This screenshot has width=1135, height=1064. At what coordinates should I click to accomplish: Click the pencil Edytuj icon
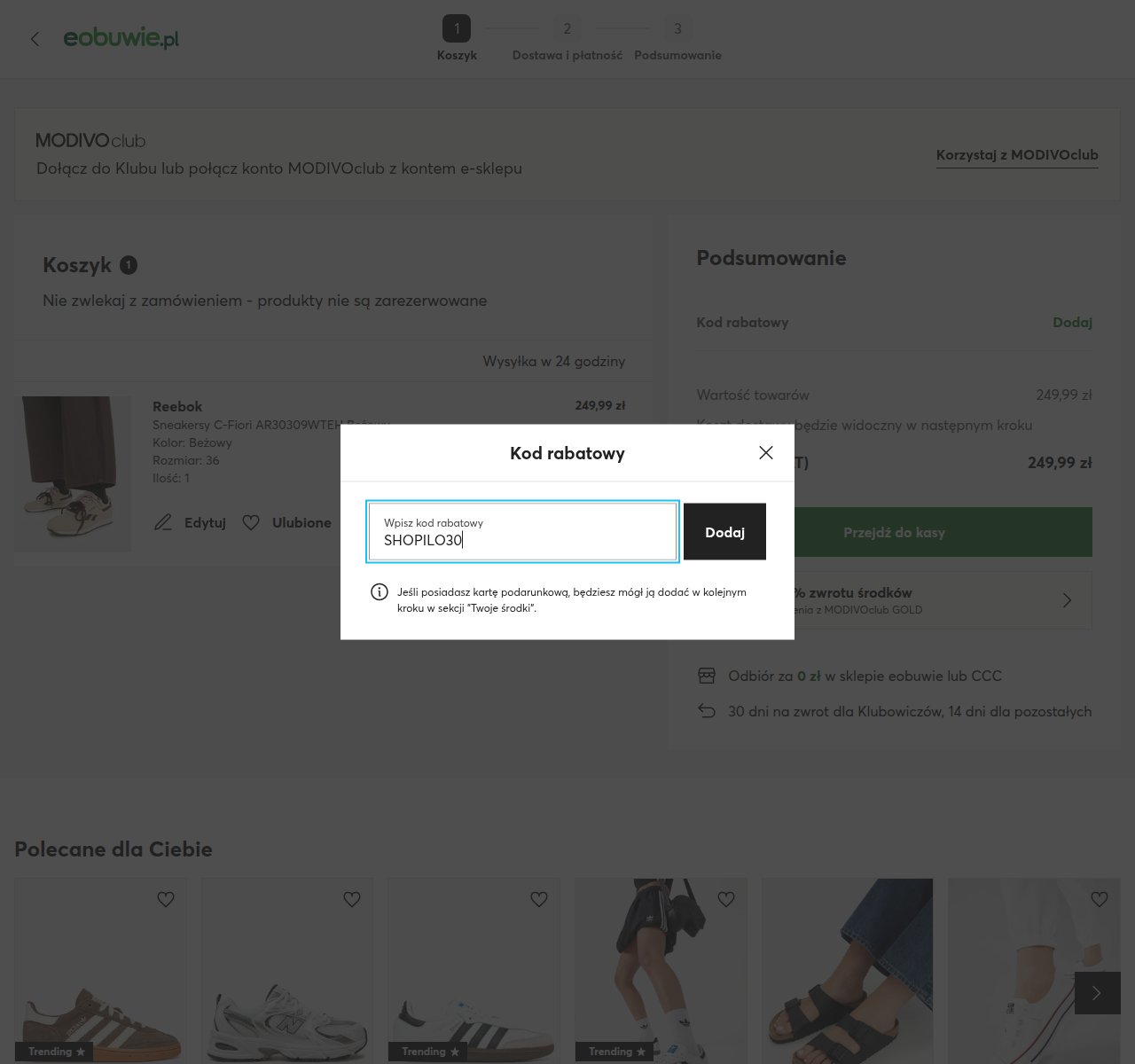(x=163, y=523)
